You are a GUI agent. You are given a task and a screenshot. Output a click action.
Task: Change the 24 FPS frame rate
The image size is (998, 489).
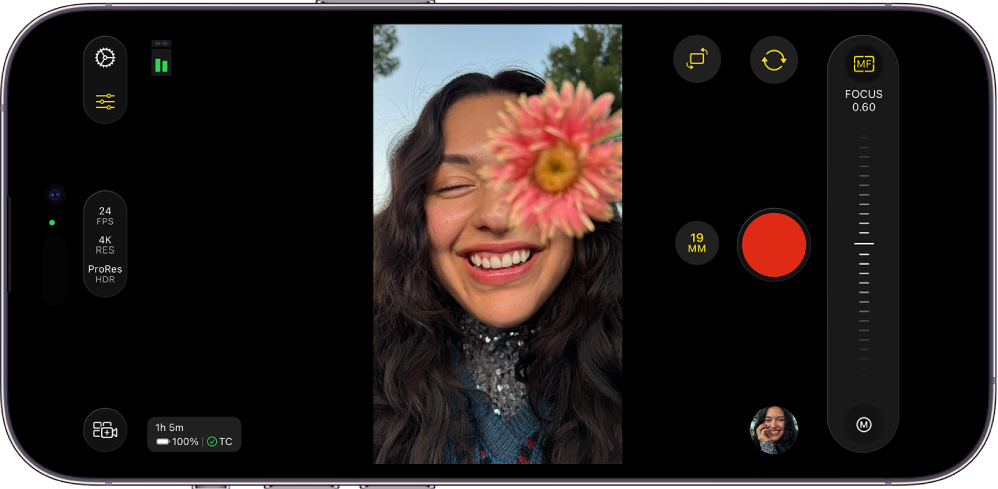pos(105,216)
